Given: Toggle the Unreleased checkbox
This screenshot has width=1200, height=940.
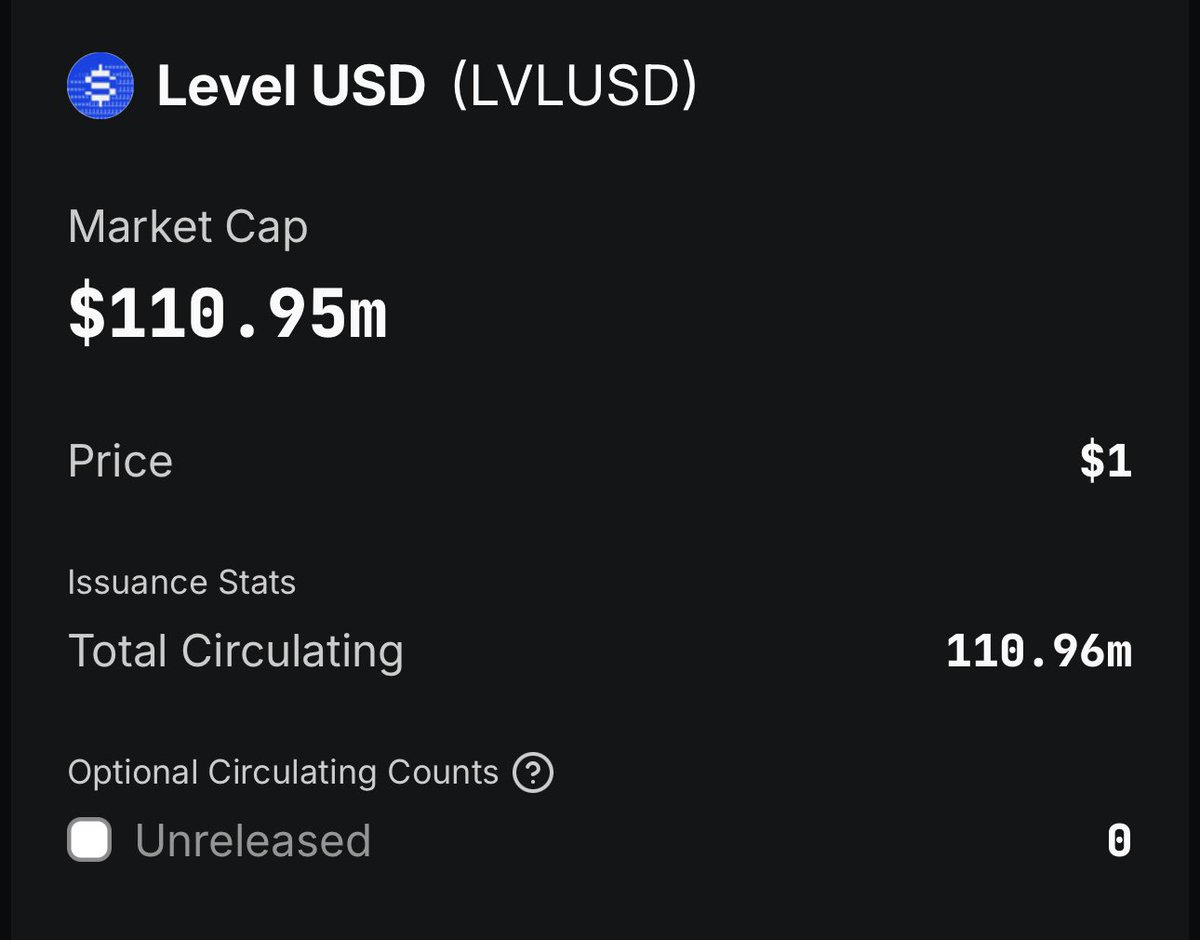Looking at the screenshot, I should click(89, 840).
